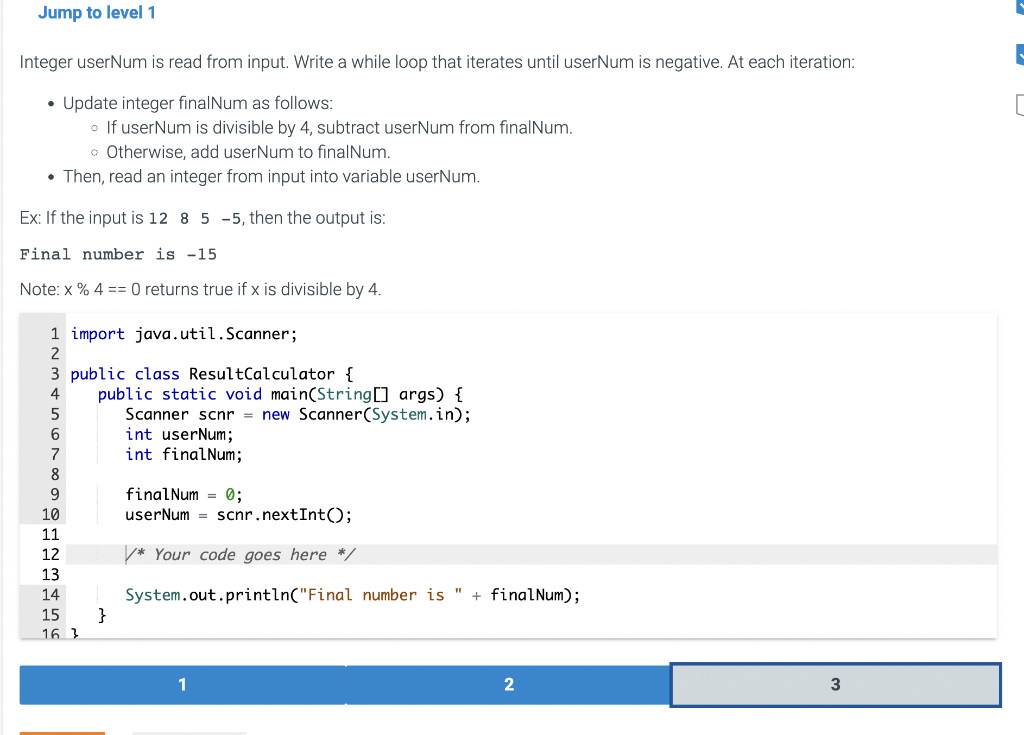Switch to level 2 in the progress bar
1024x735 pixels.
click(x=509, y=684)
